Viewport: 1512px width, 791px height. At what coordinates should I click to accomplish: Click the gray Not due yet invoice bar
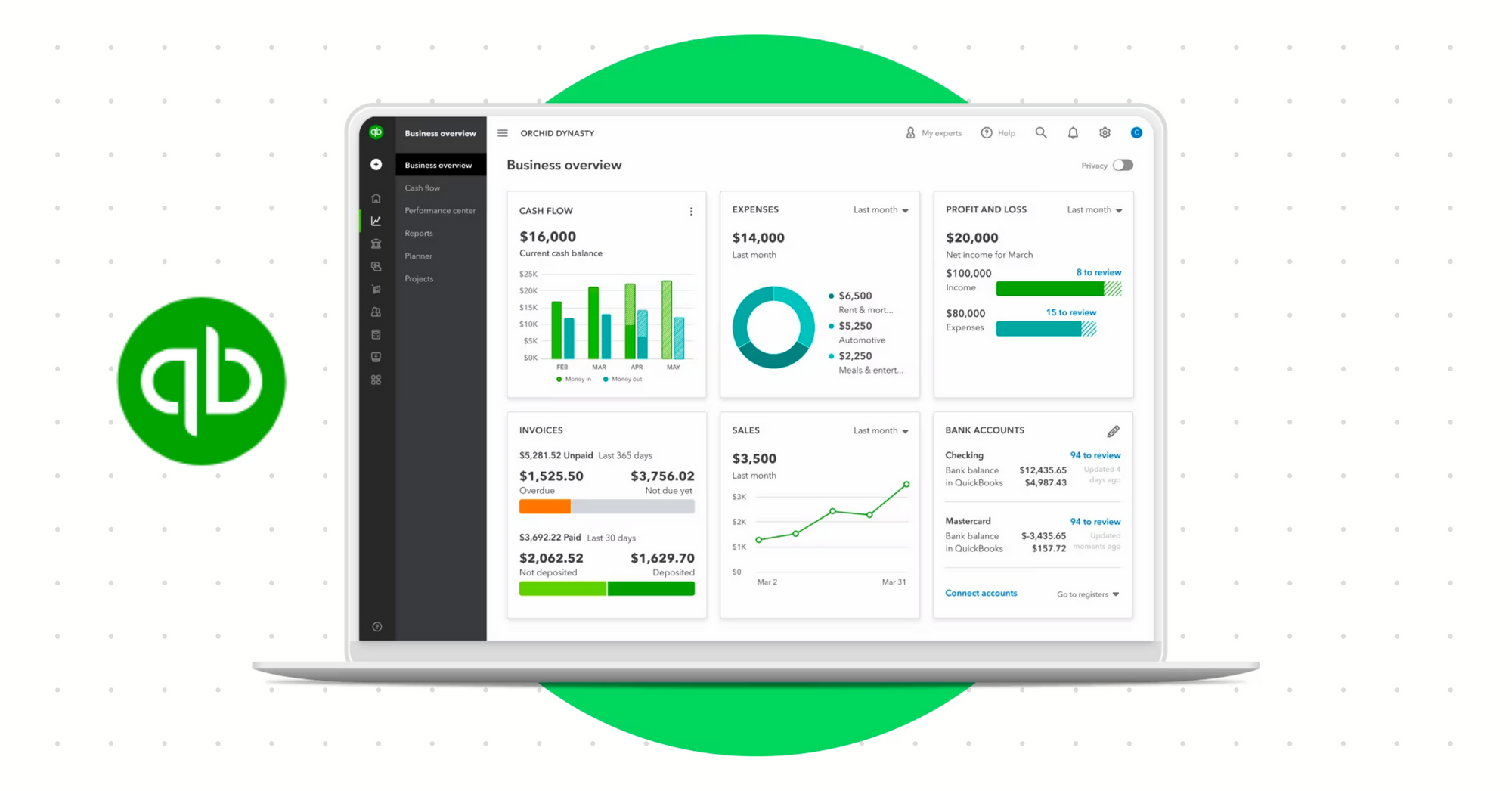pyautogui.click(x=634, y=507)
